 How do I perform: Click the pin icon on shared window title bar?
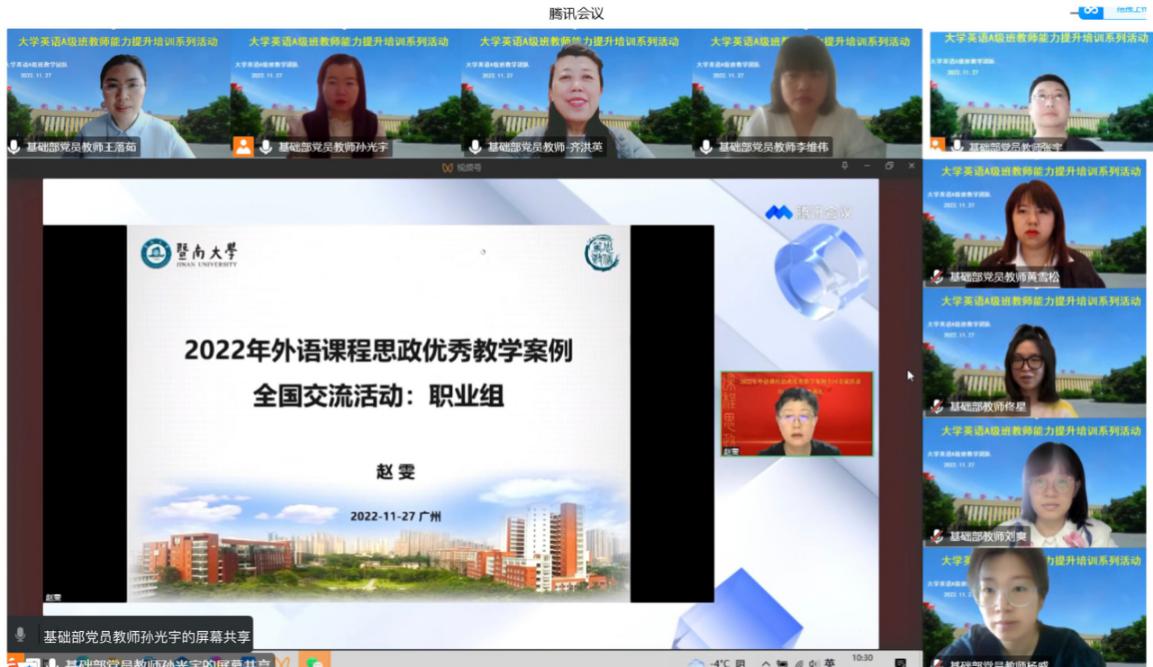point(844,166)
